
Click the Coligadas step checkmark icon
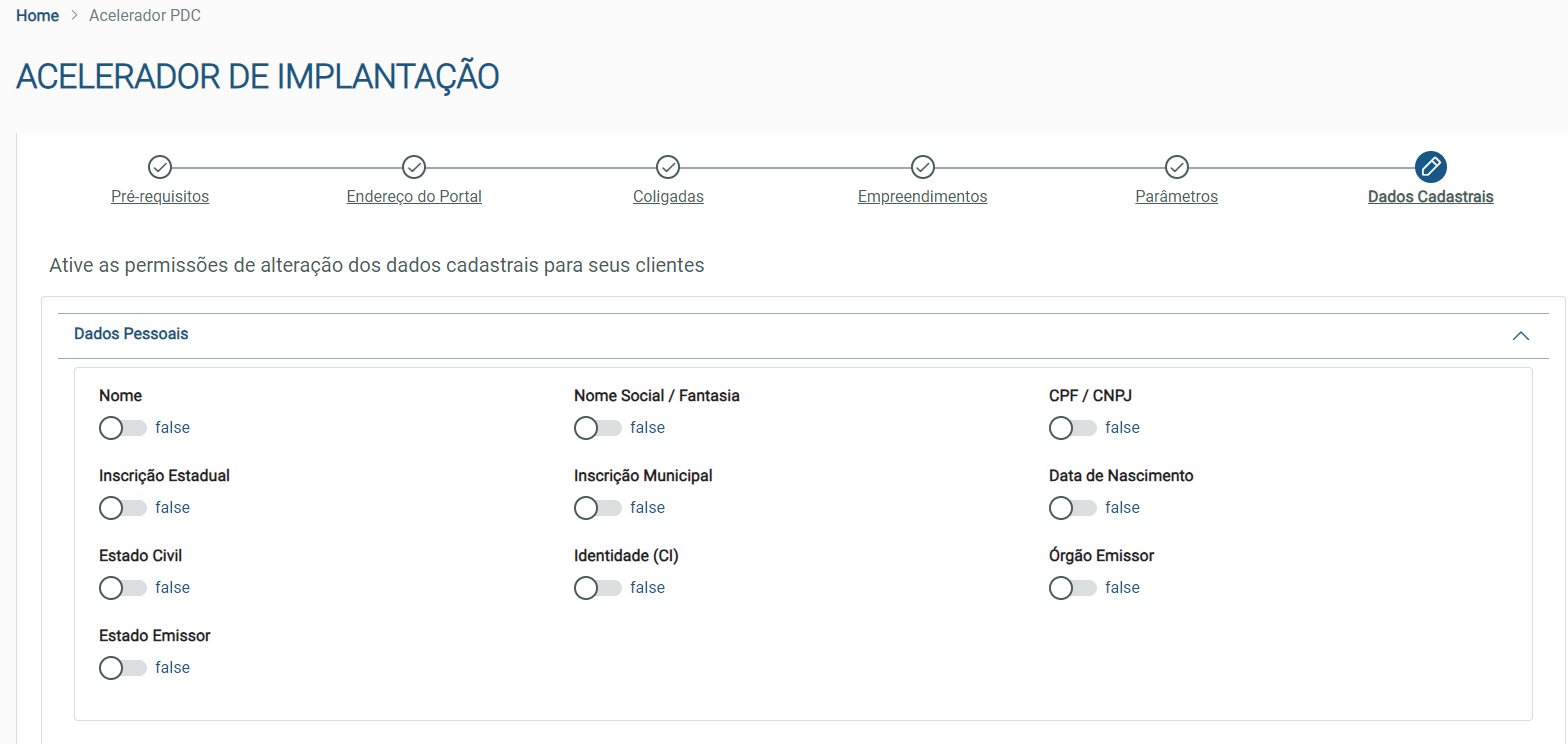point(668,167)
